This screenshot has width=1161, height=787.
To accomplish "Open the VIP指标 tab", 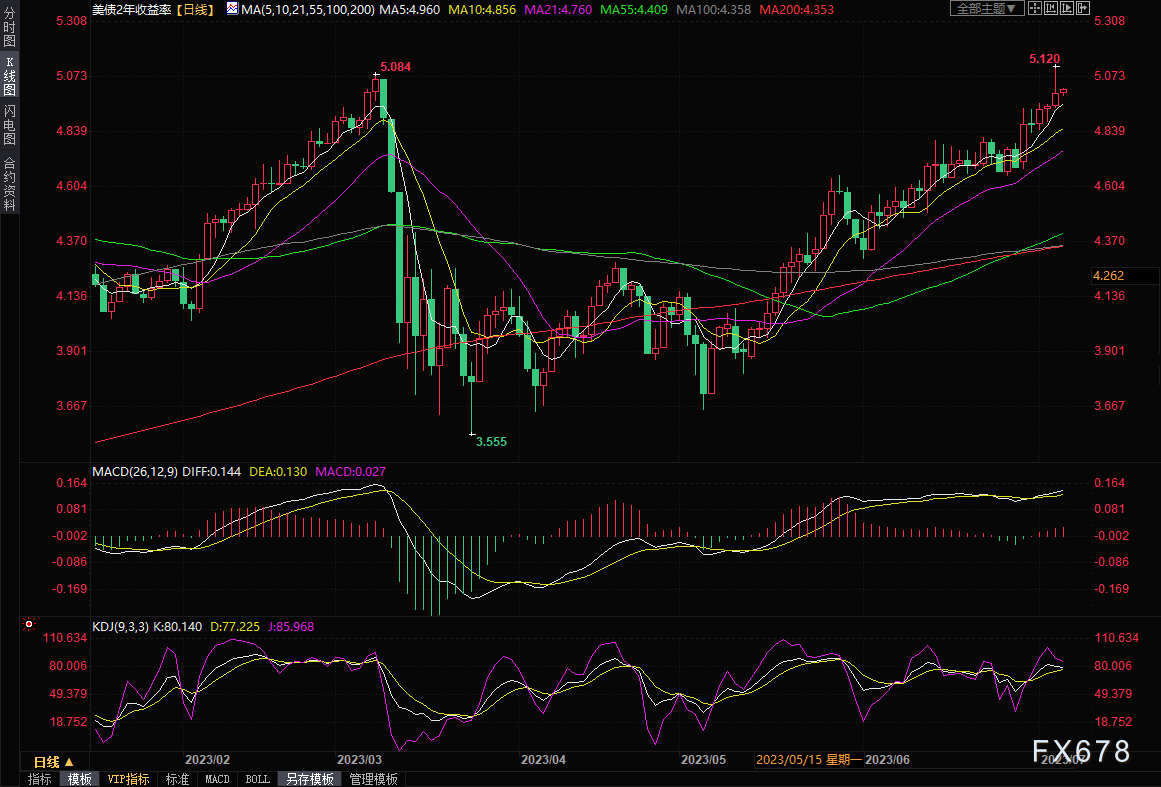I will click(x=128, y=779).
